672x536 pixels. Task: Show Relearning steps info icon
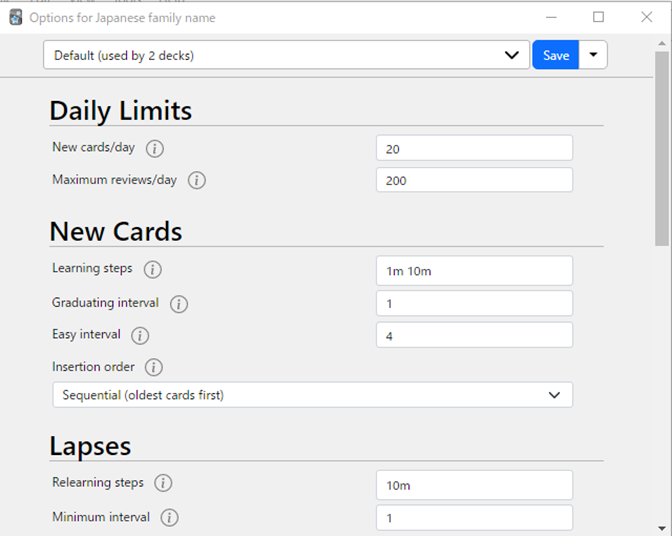163,483
